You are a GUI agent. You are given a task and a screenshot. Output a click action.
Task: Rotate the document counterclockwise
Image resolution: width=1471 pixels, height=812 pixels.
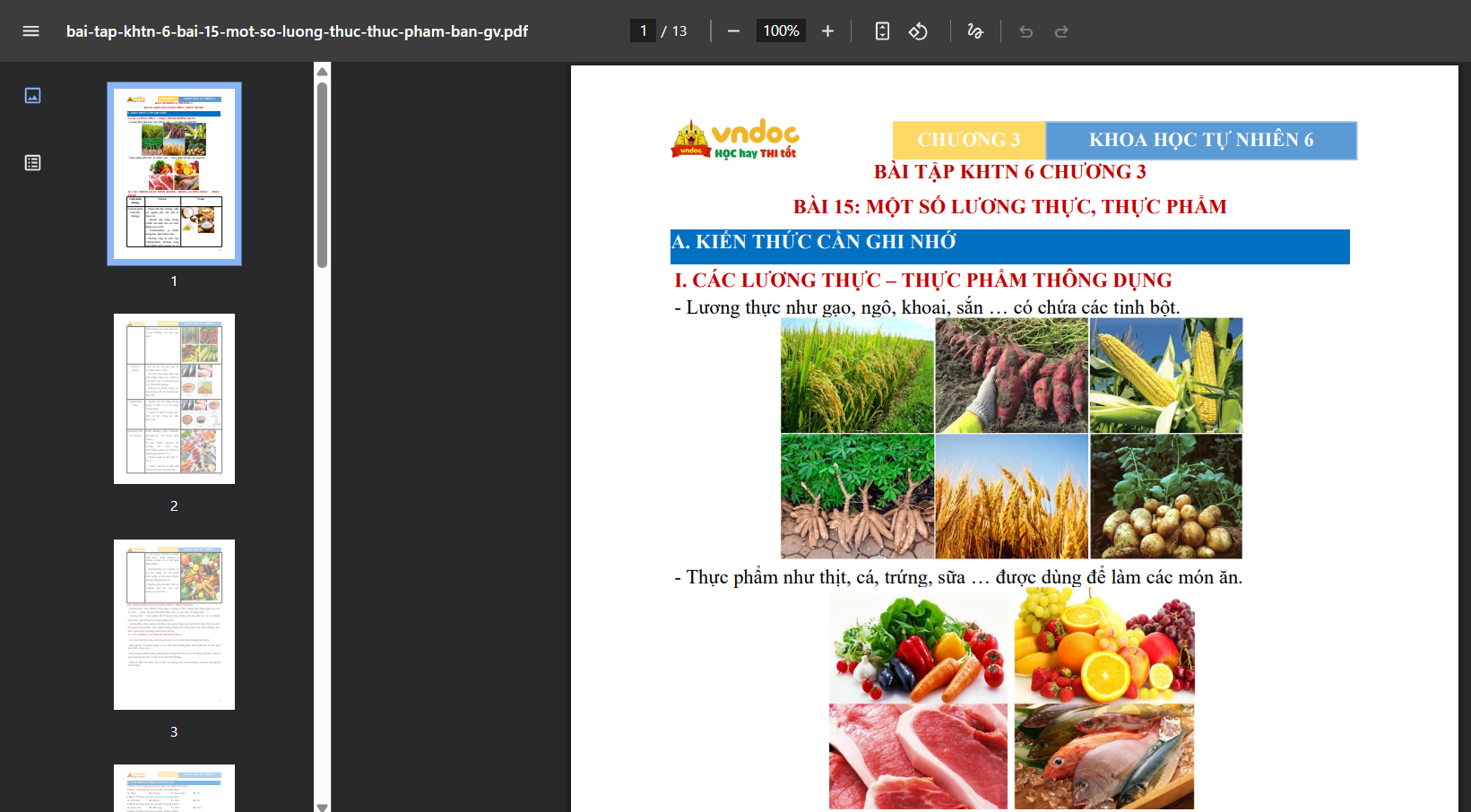918,31
